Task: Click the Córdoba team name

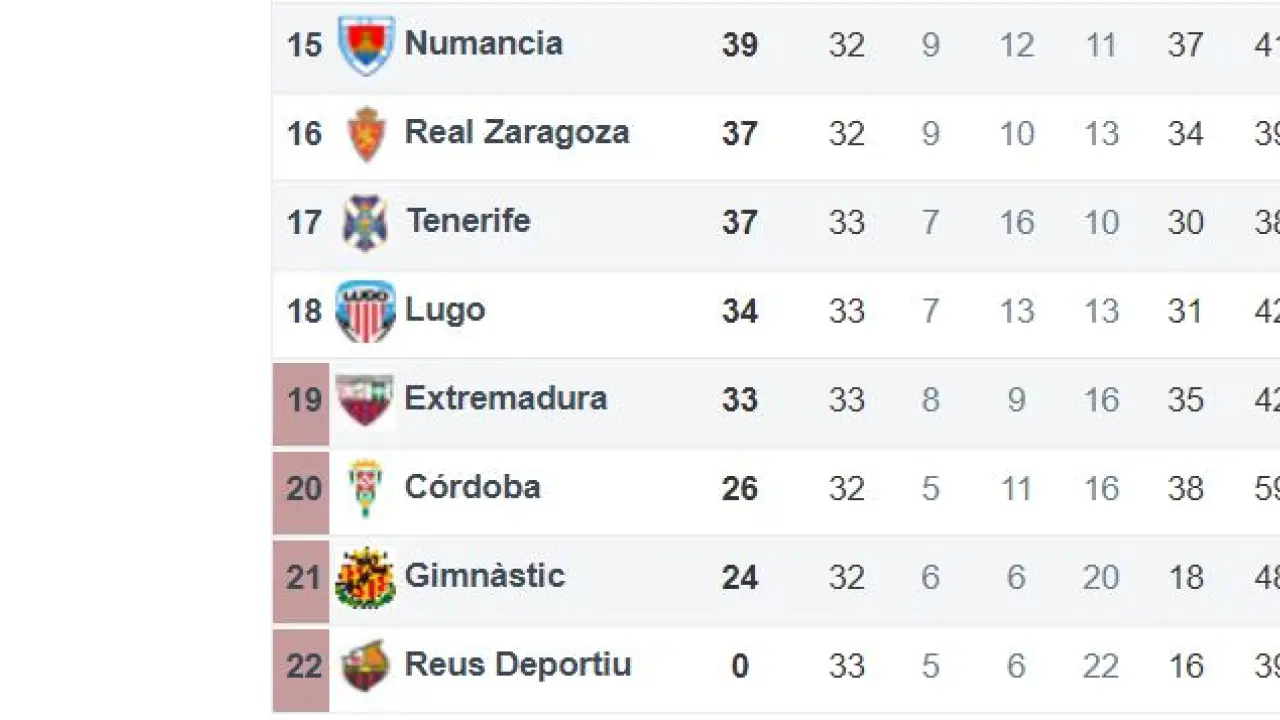Action: click(x=473, y=487)
